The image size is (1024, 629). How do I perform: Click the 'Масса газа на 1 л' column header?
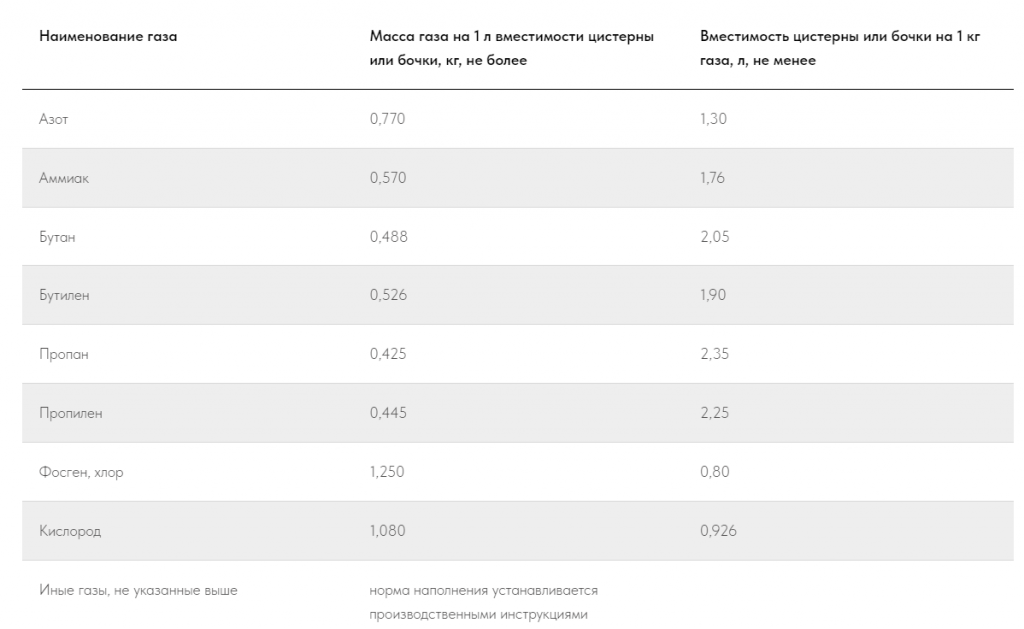point(511,48)
